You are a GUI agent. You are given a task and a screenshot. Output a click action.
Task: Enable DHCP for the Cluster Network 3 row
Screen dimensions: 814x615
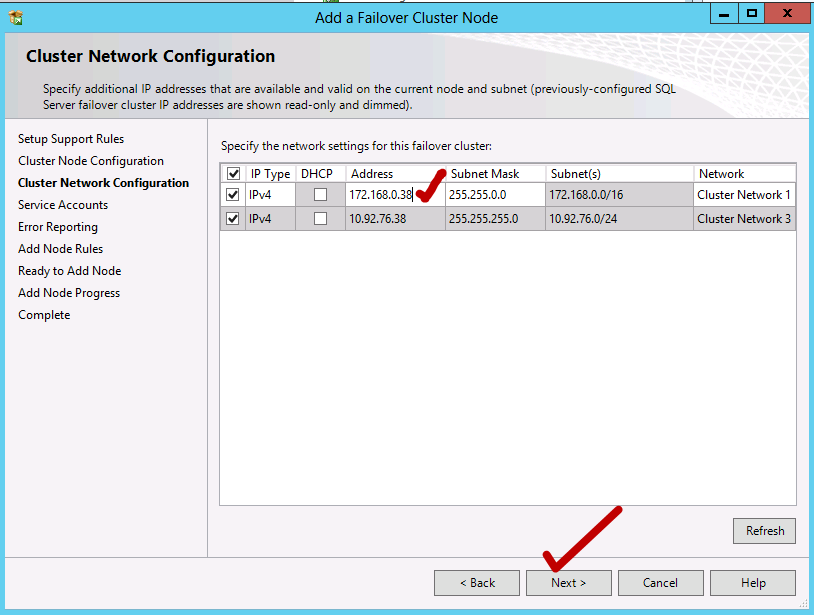[x=318, y=218]
